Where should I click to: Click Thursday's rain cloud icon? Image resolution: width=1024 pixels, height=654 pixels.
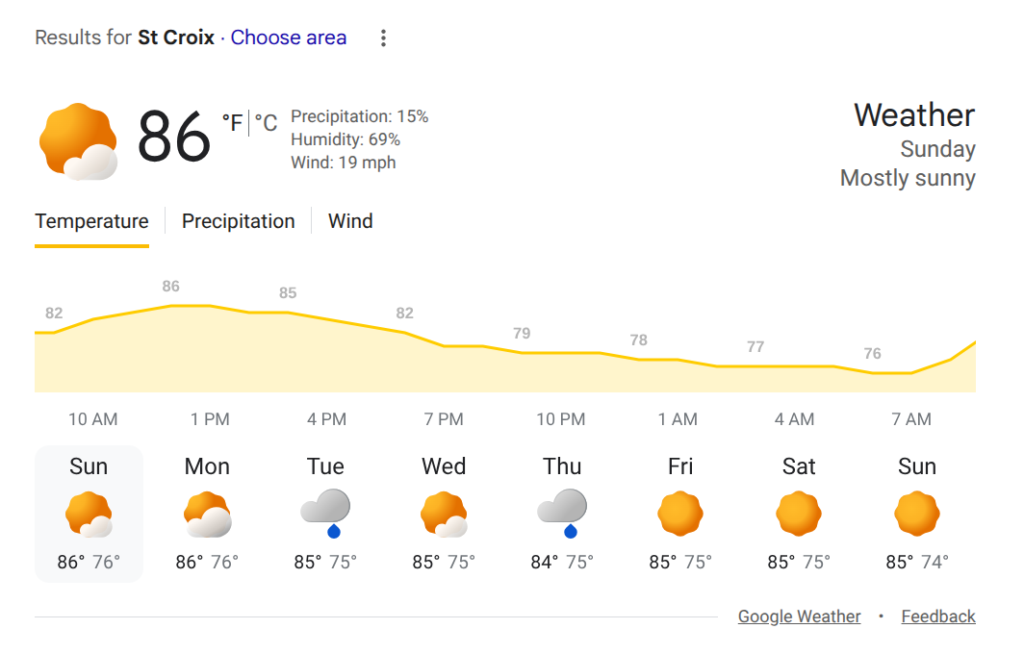(562, 513)
